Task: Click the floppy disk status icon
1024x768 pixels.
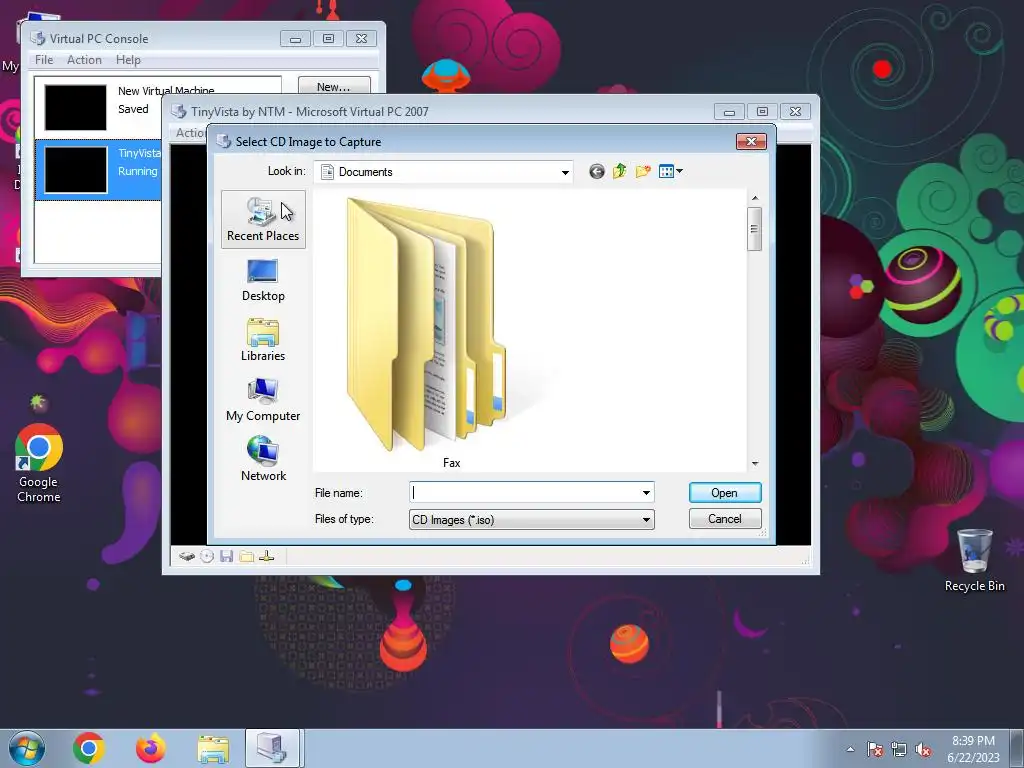Action: point(227,556)
